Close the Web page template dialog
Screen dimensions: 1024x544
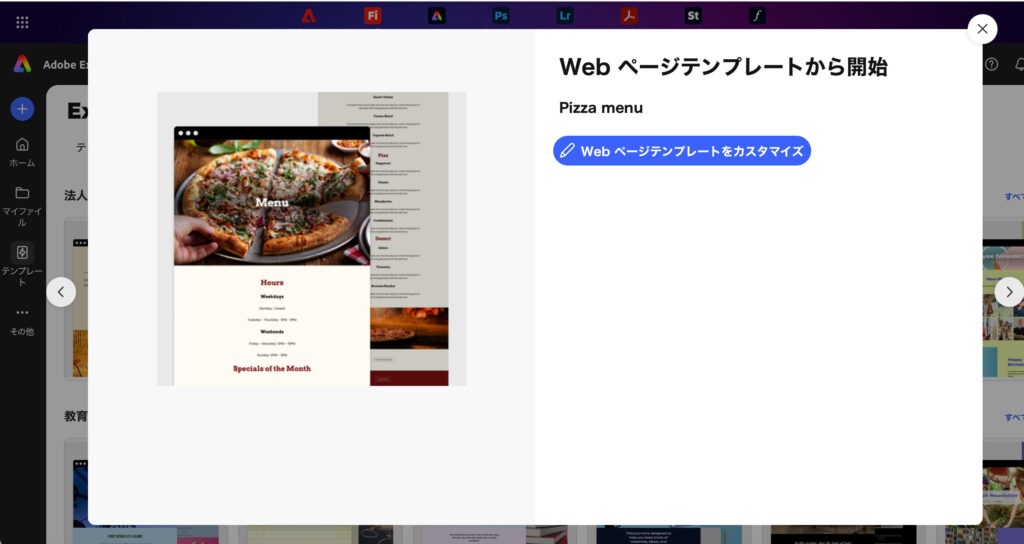click(982, 29)
